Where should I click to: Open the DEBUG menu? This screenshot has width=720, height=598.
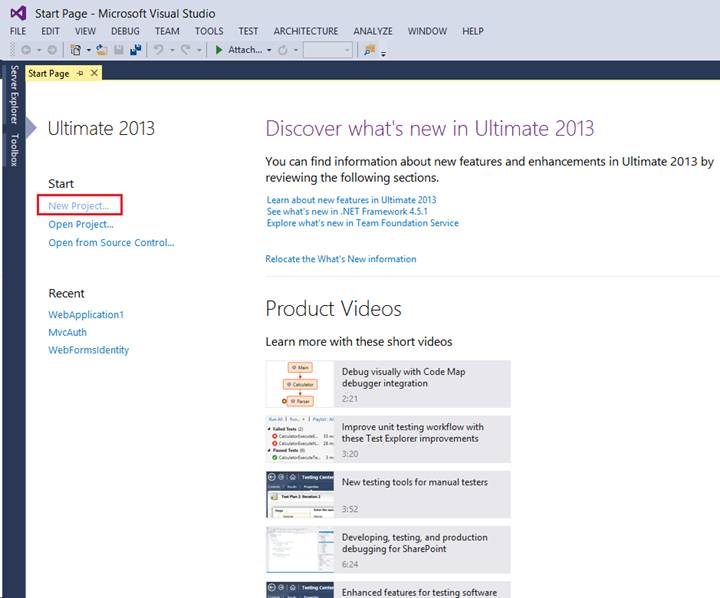point(125,31)
